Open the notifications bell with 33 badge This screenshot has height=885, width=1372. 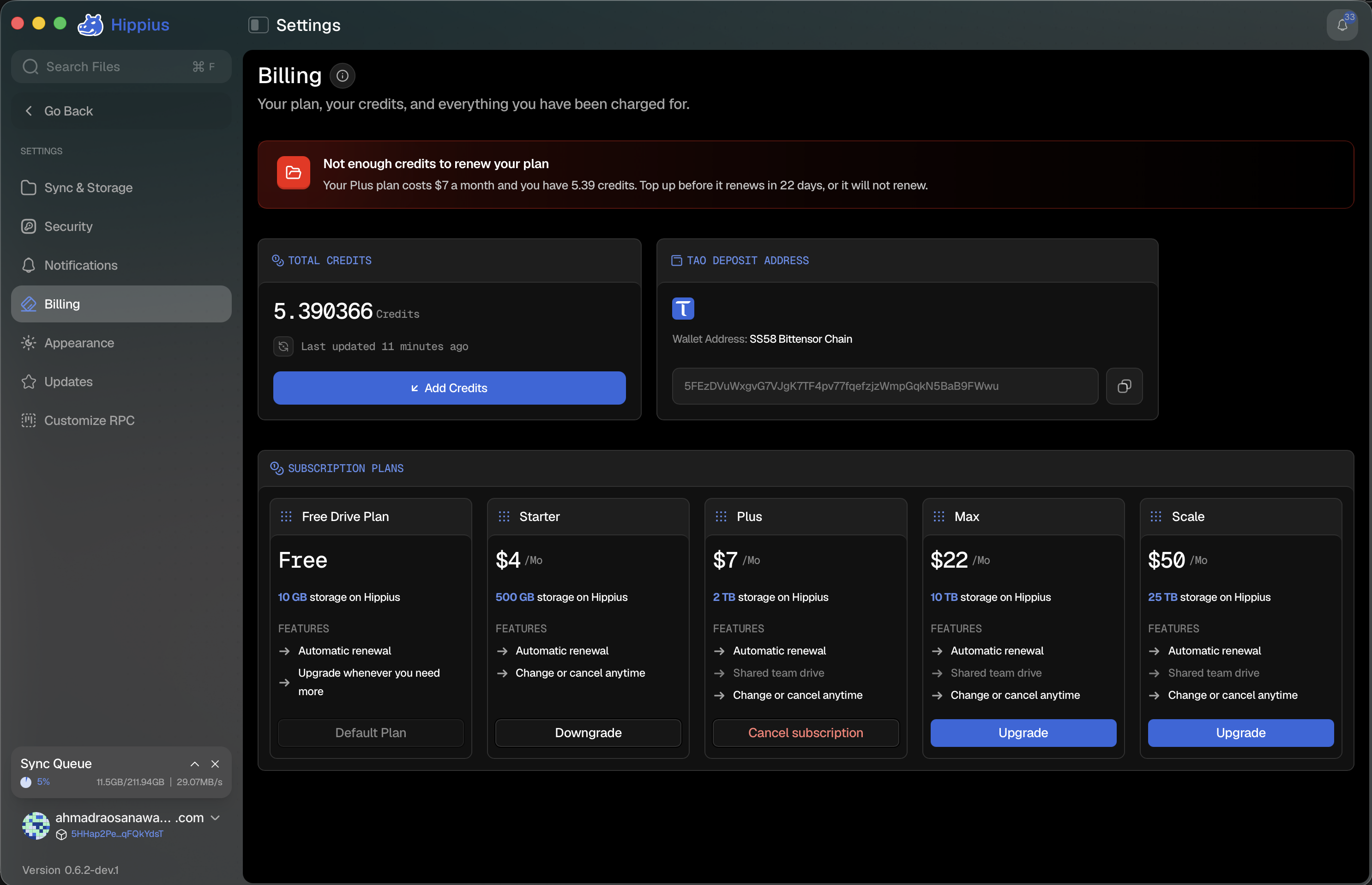pyautogui.click(x=1342, y=24)
